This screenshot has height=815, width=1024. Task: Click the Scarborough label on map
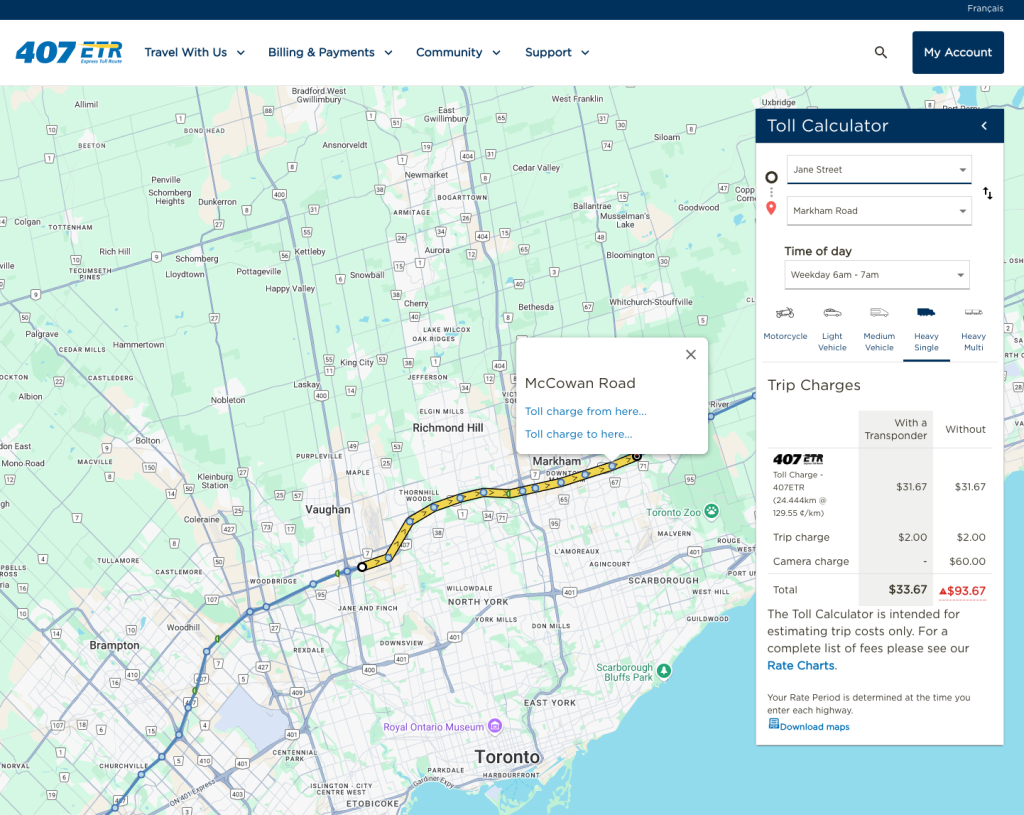663,581
